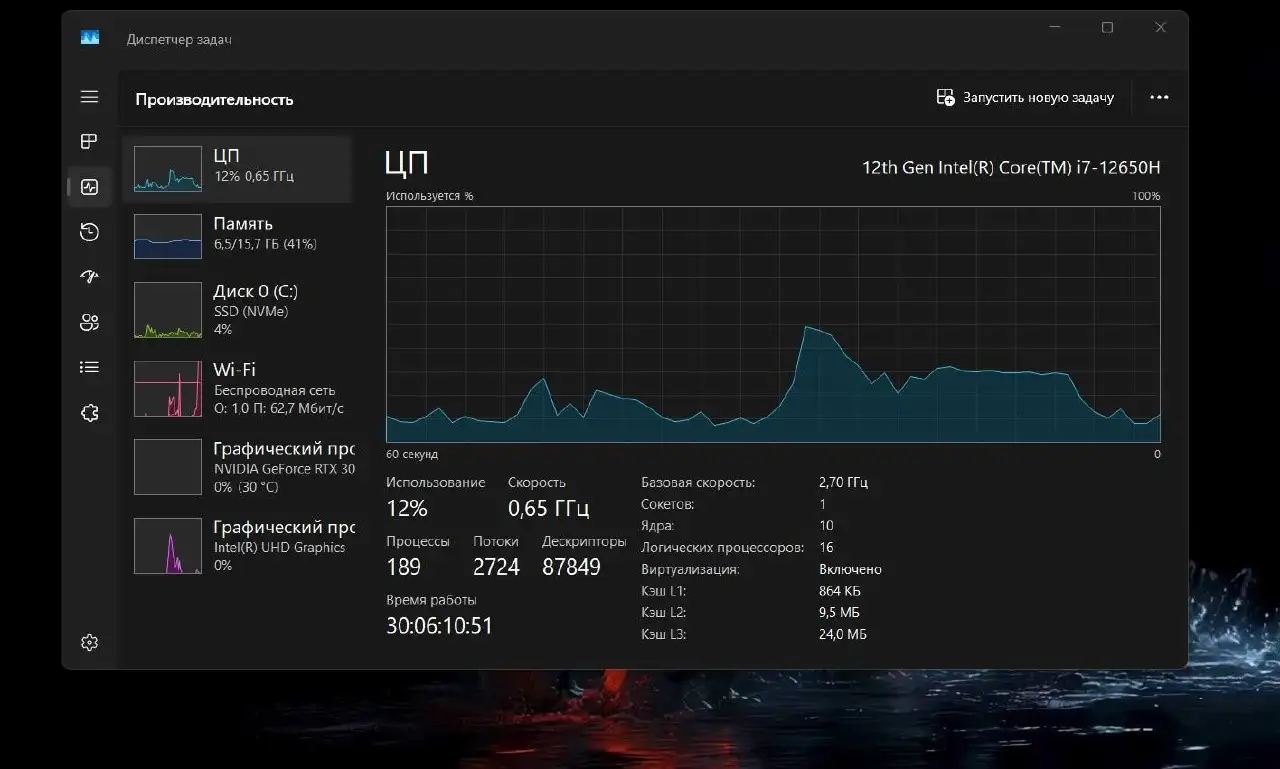Select the Performance page icon in sidebar
Viewport: 1280px width, 769px height.
click(90, 187)
